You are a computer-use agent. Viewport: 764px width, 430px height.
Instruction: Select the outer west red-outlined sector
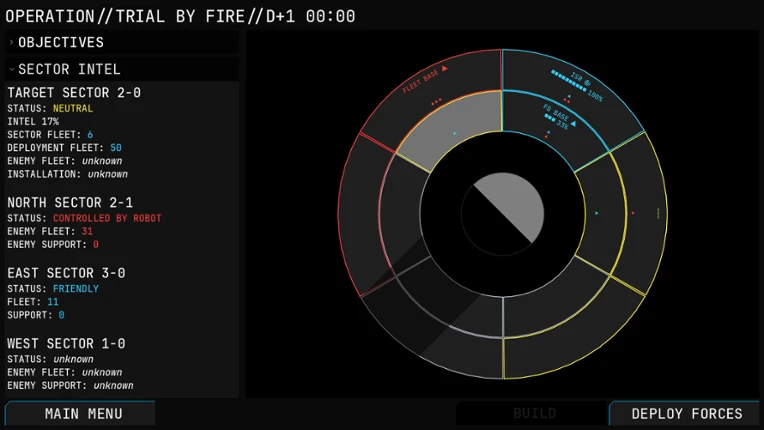359,214
